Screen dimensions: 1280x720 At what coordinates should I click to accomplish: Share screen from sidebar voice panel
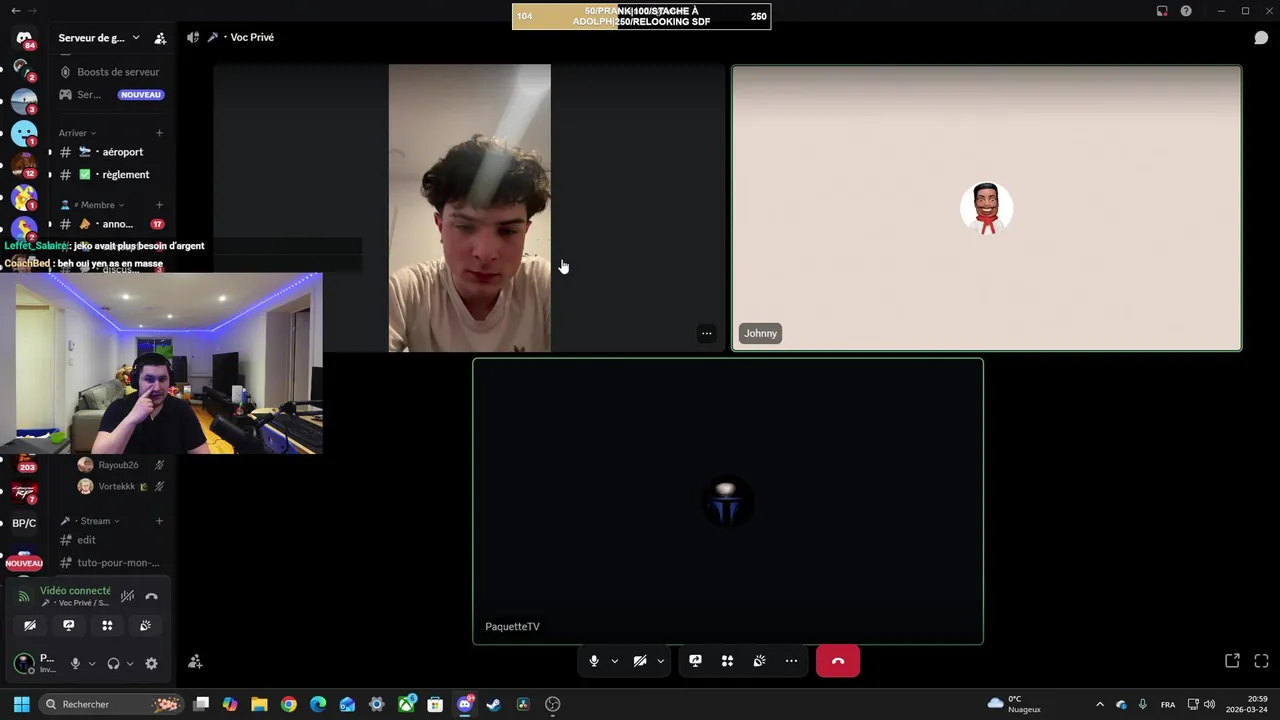pos(68,625)
